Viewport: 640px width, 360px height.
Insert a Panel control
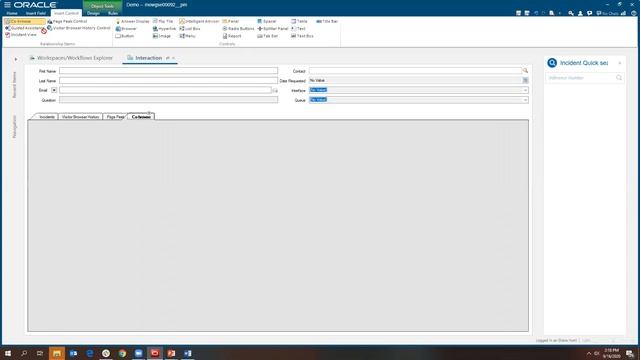231,21
